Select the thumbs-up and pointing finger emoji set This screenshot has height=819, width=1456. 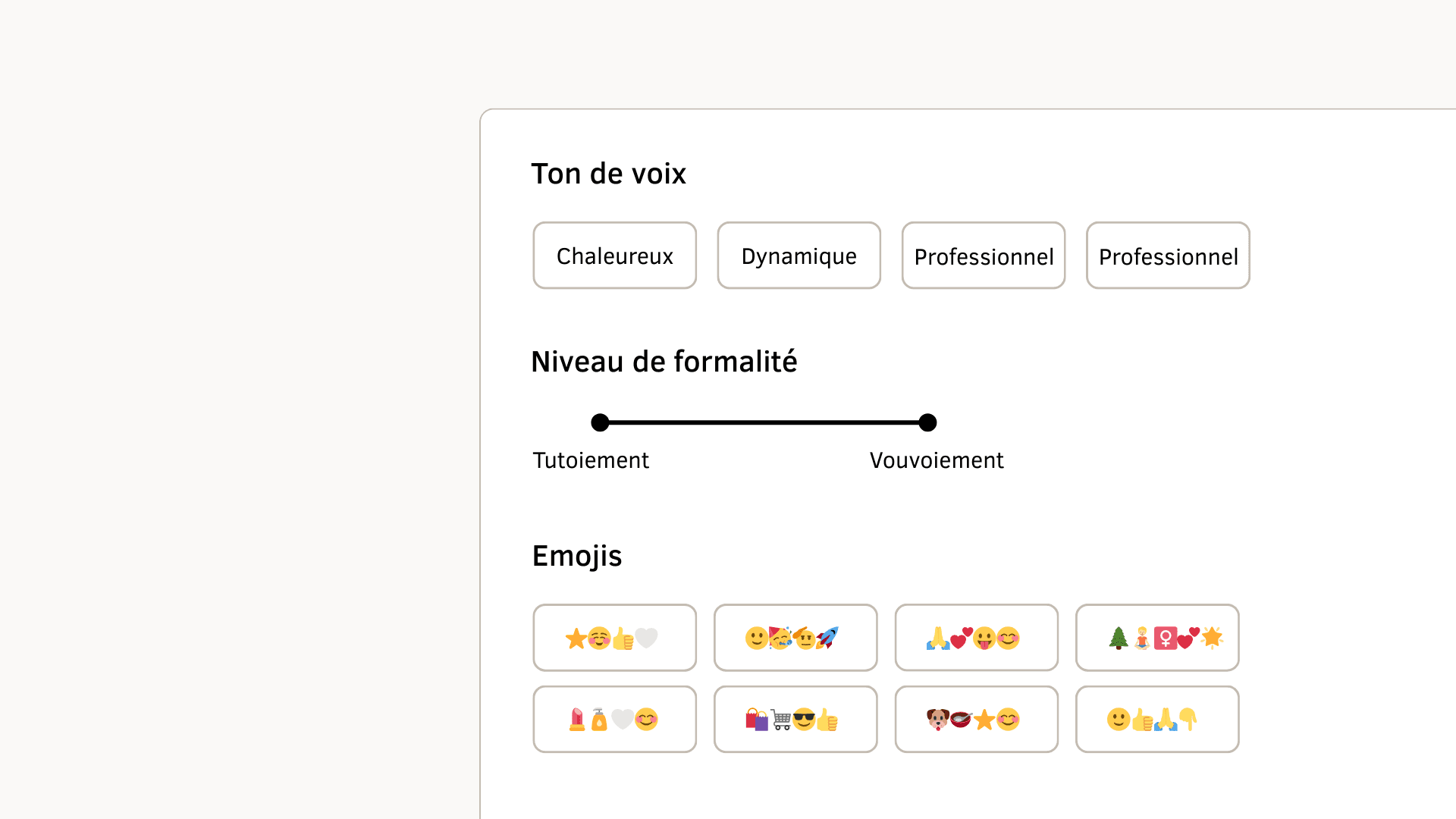coord(1157,719)
